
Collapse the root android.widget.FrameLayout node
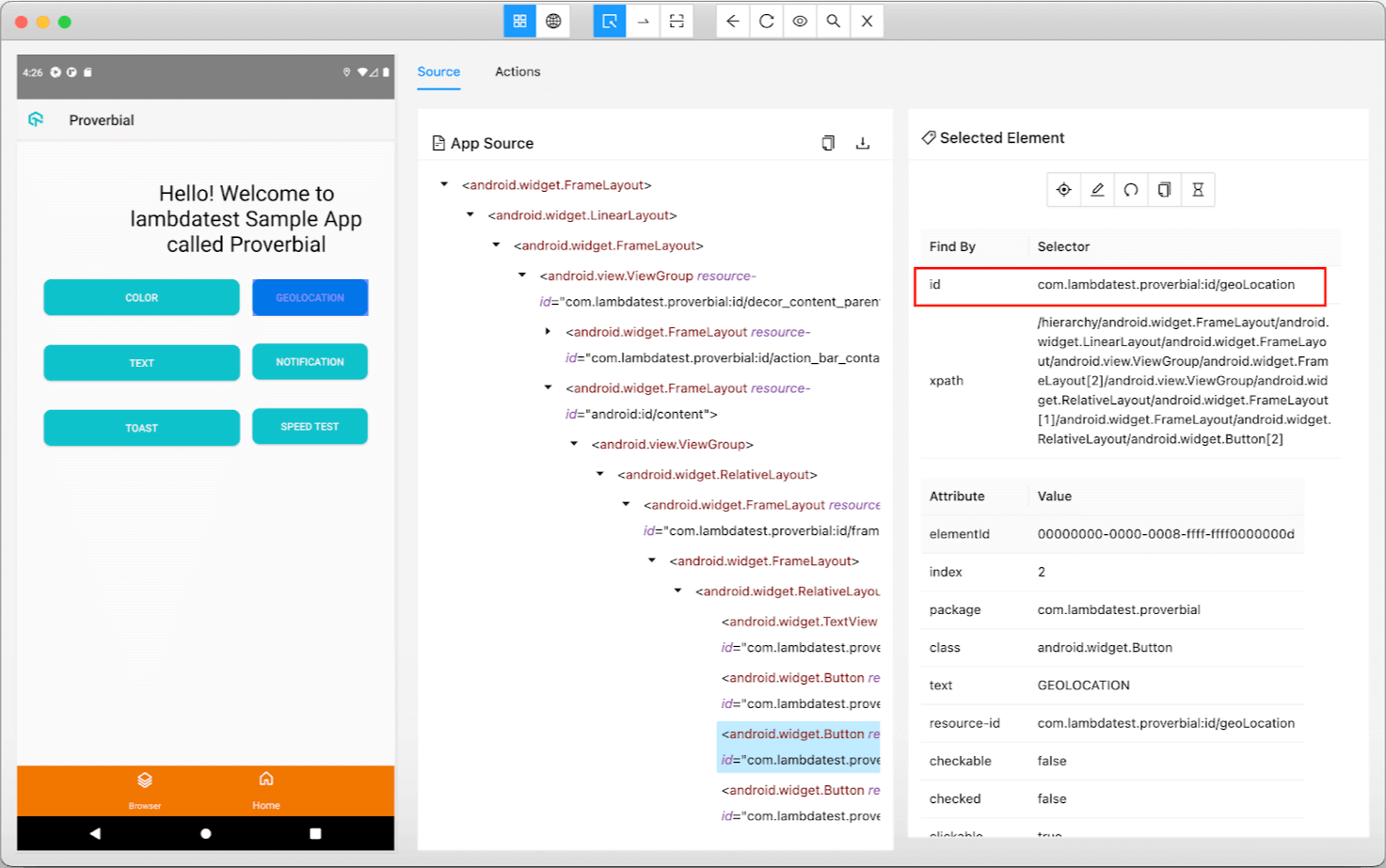(444, 184)
